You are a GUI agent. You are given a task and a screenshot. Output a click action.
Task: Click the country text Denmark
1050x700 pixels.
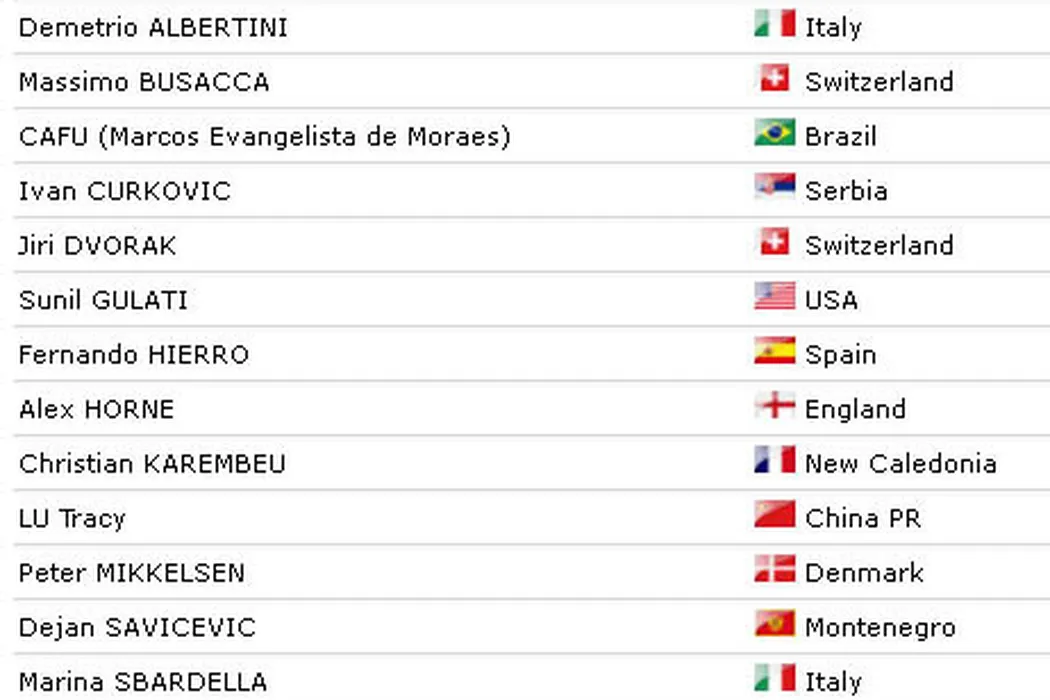(x=864, y=573)
